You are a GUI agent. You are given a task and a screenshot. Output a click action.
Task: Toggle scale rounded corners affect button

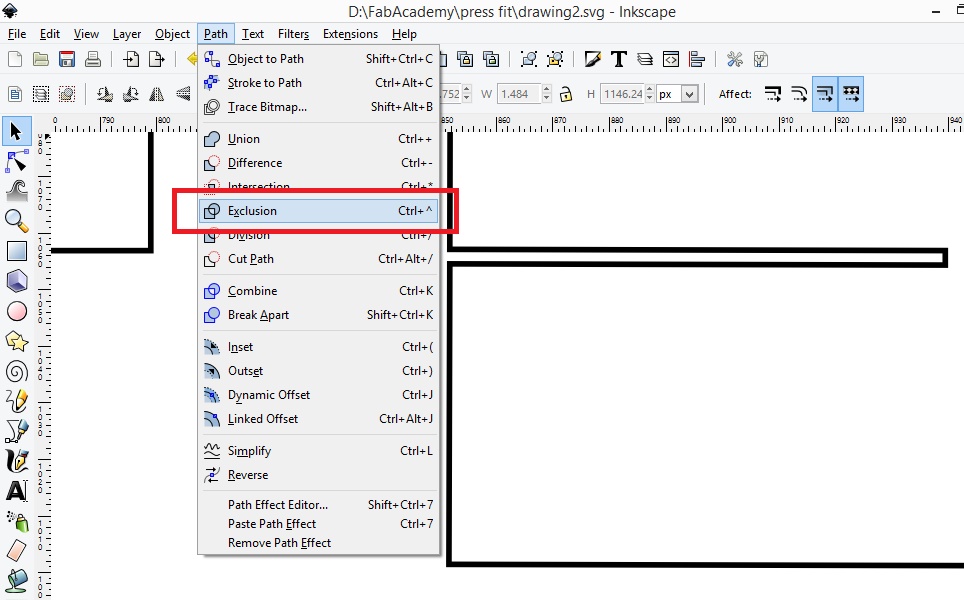pos(799,94)
